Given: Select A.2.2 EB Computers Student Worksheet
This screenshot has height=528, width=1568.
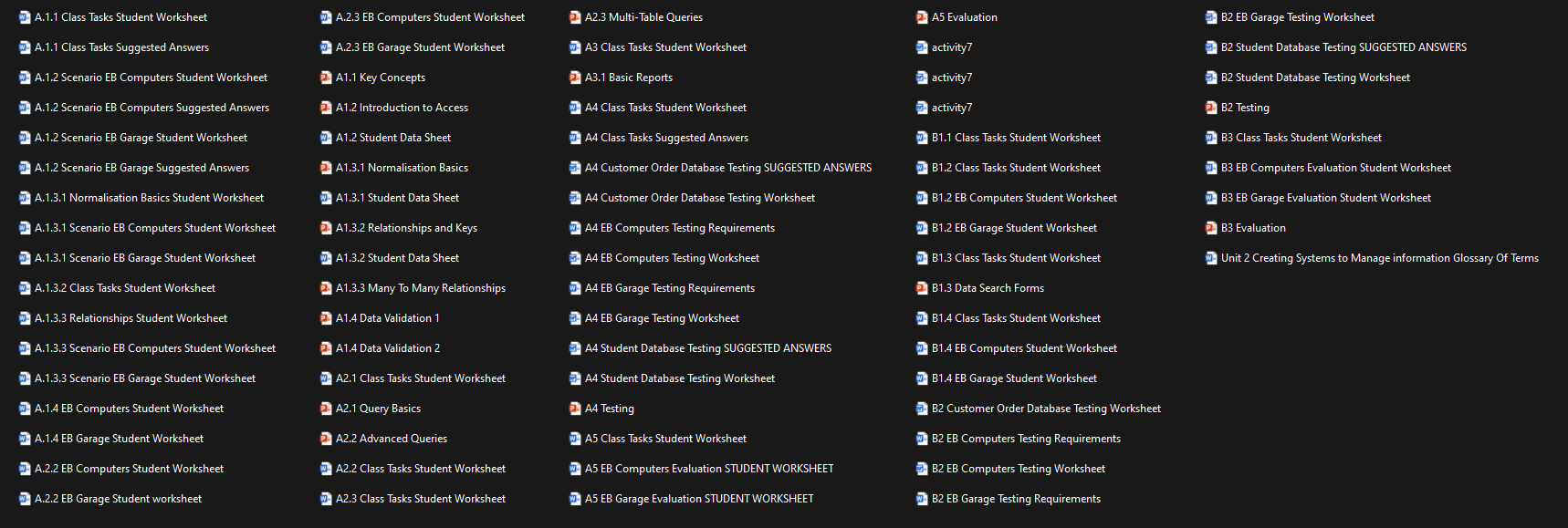Looking at the screenshot, I should (x=129, y=469).
